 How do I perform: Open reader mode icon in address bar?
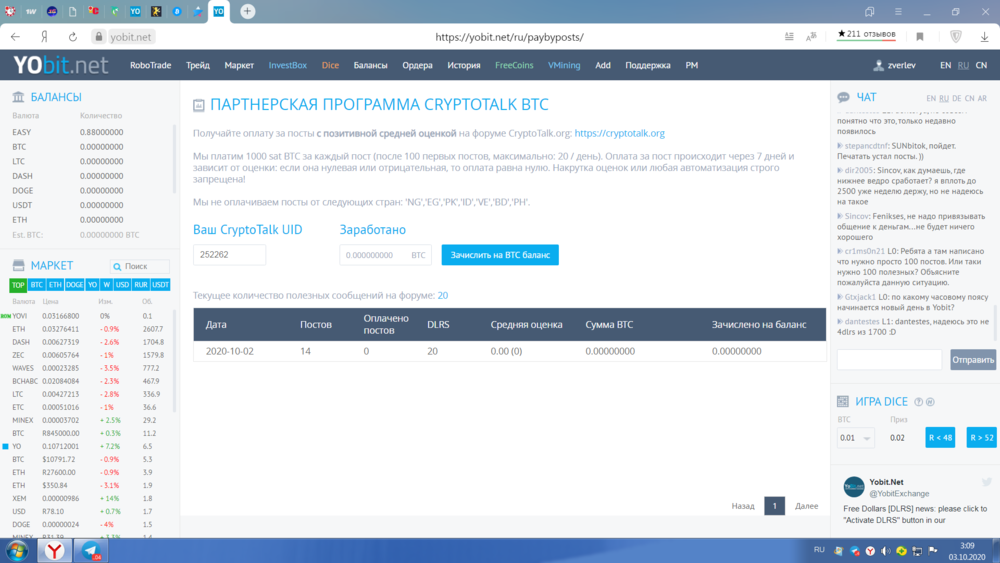789,37
